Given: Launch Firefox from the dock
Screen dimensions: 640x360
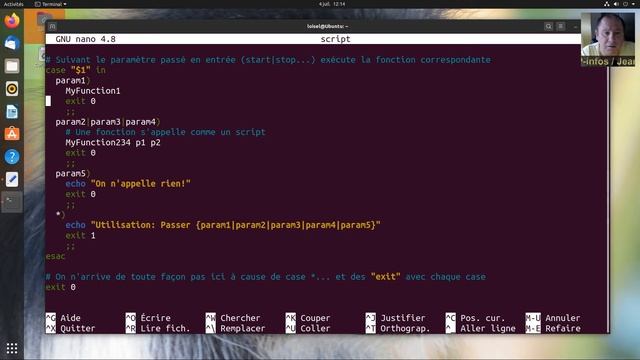Looking at the screenshot, I should point(12,20).
